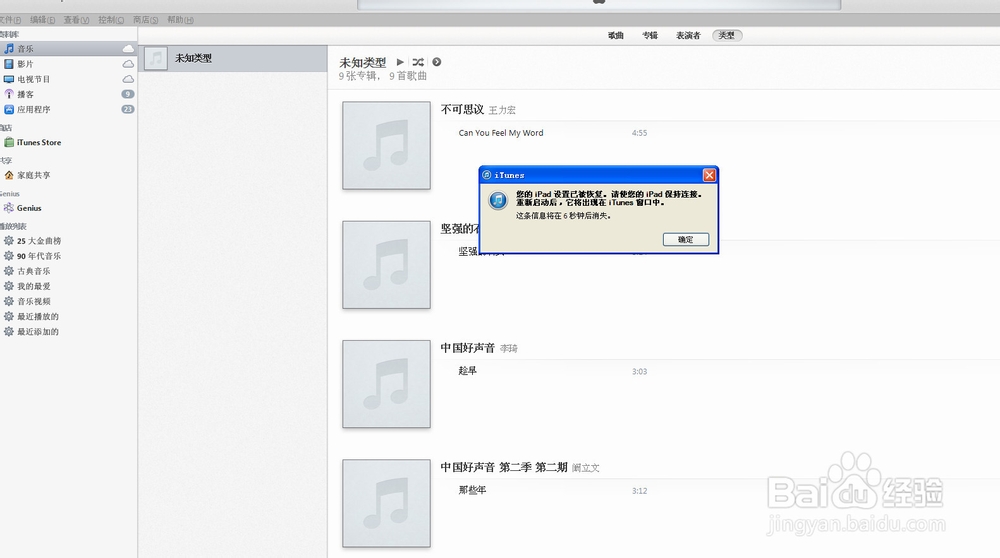Click album artwork for 中国好声音 李琦

pyautogui.click(x=386, y=384)
